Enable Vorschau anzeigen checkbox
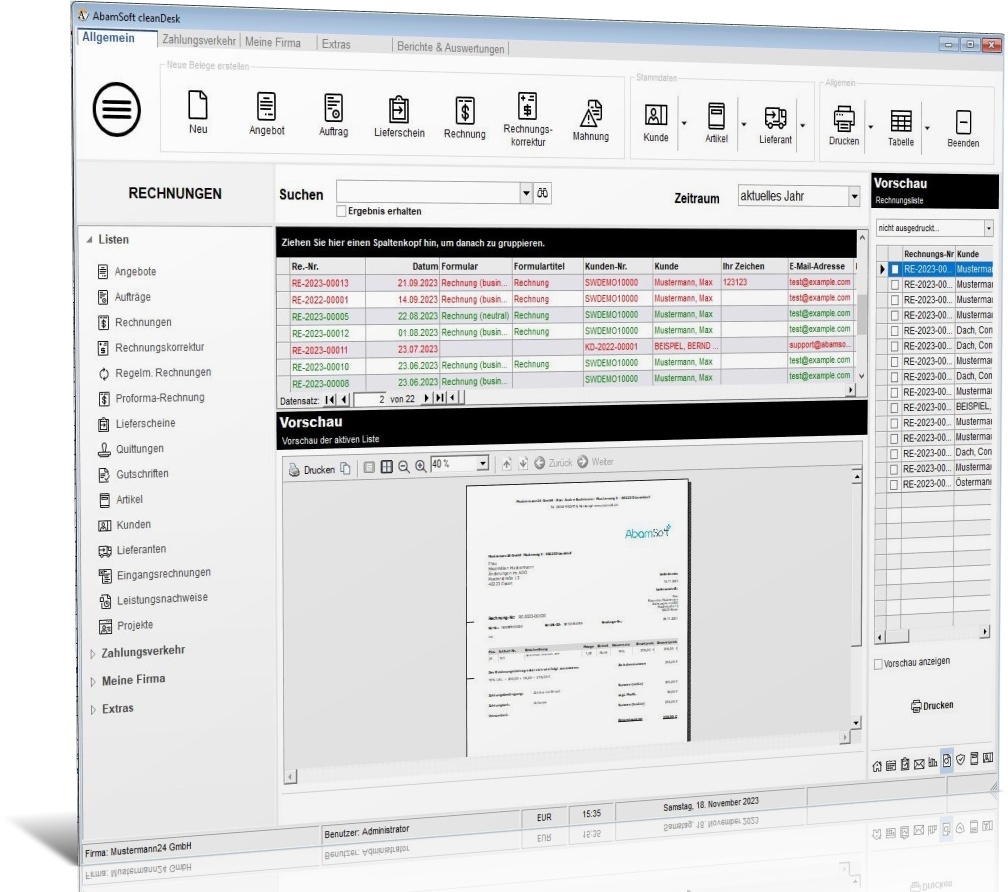Image resolution: width=1008 pixels, height=892 pixels. click(878, 664)
